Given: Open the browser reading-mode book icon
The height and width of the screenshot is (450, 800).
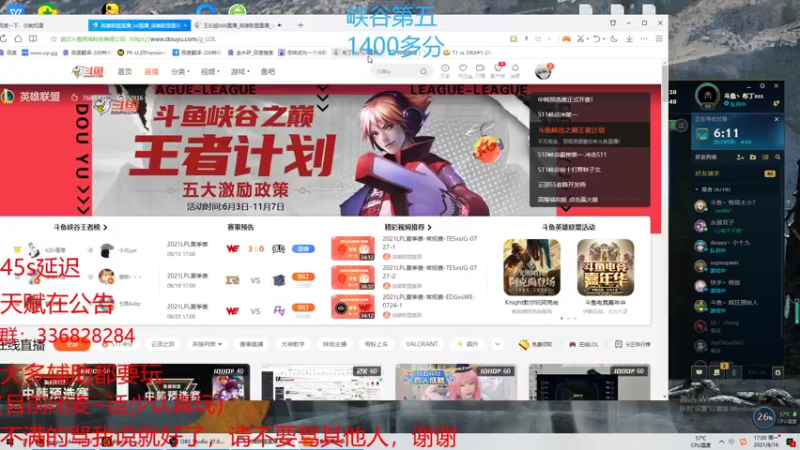Looking at the screenshot, I should pyautogui.click(x=33, y=39).
